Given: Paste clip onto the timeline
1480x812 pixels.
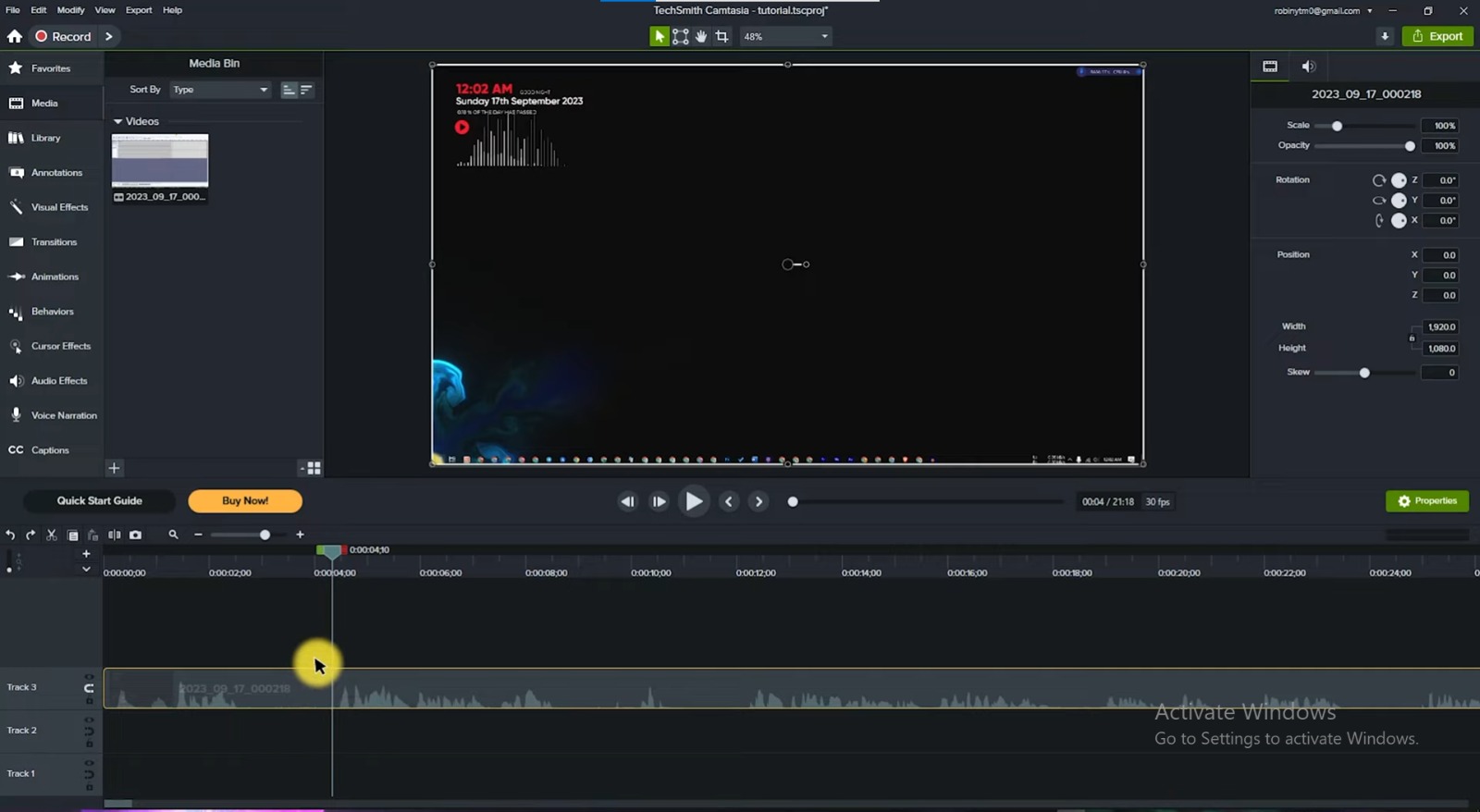Looking at the screenshot, I should tap(92, 535).
